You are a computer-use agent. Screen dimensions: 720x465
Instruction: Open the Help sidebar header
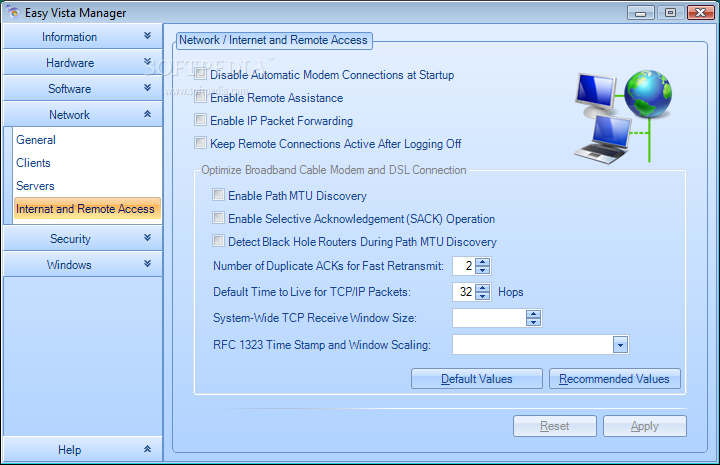click(x=83, y=449)
